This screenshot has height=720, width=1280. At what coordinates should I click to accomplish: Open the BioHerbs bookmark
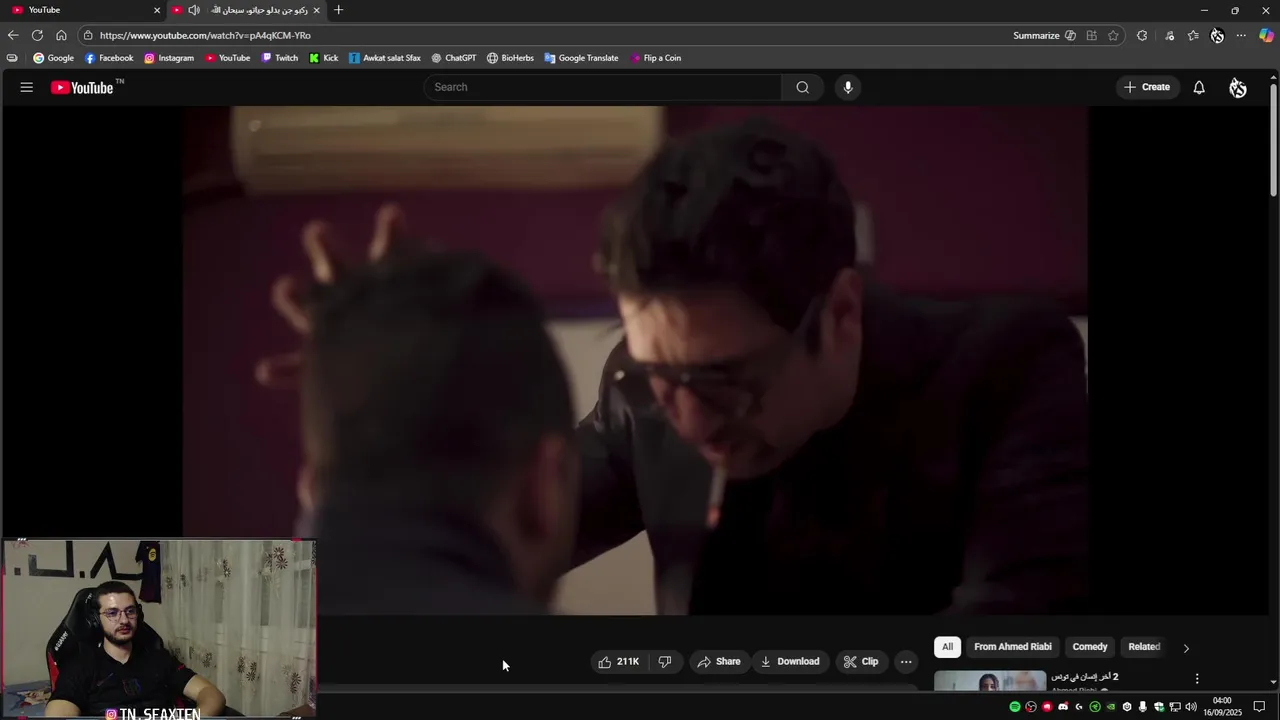pos(511,58)
